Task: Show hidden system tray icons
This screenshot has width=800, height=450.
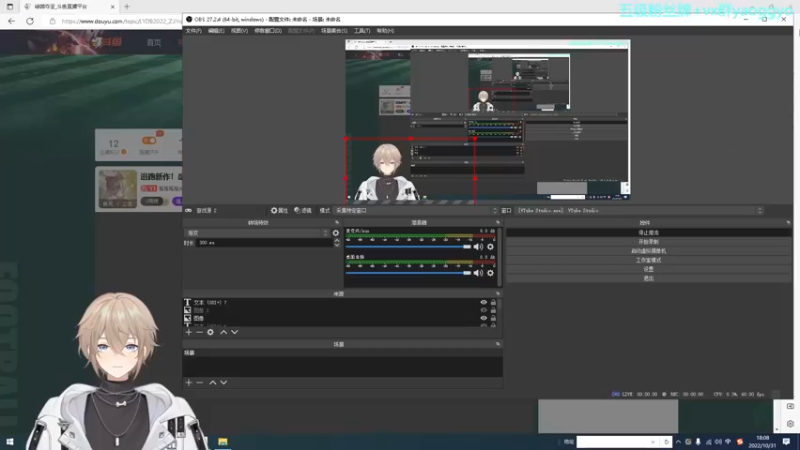Action: click(x=678, y=442)
